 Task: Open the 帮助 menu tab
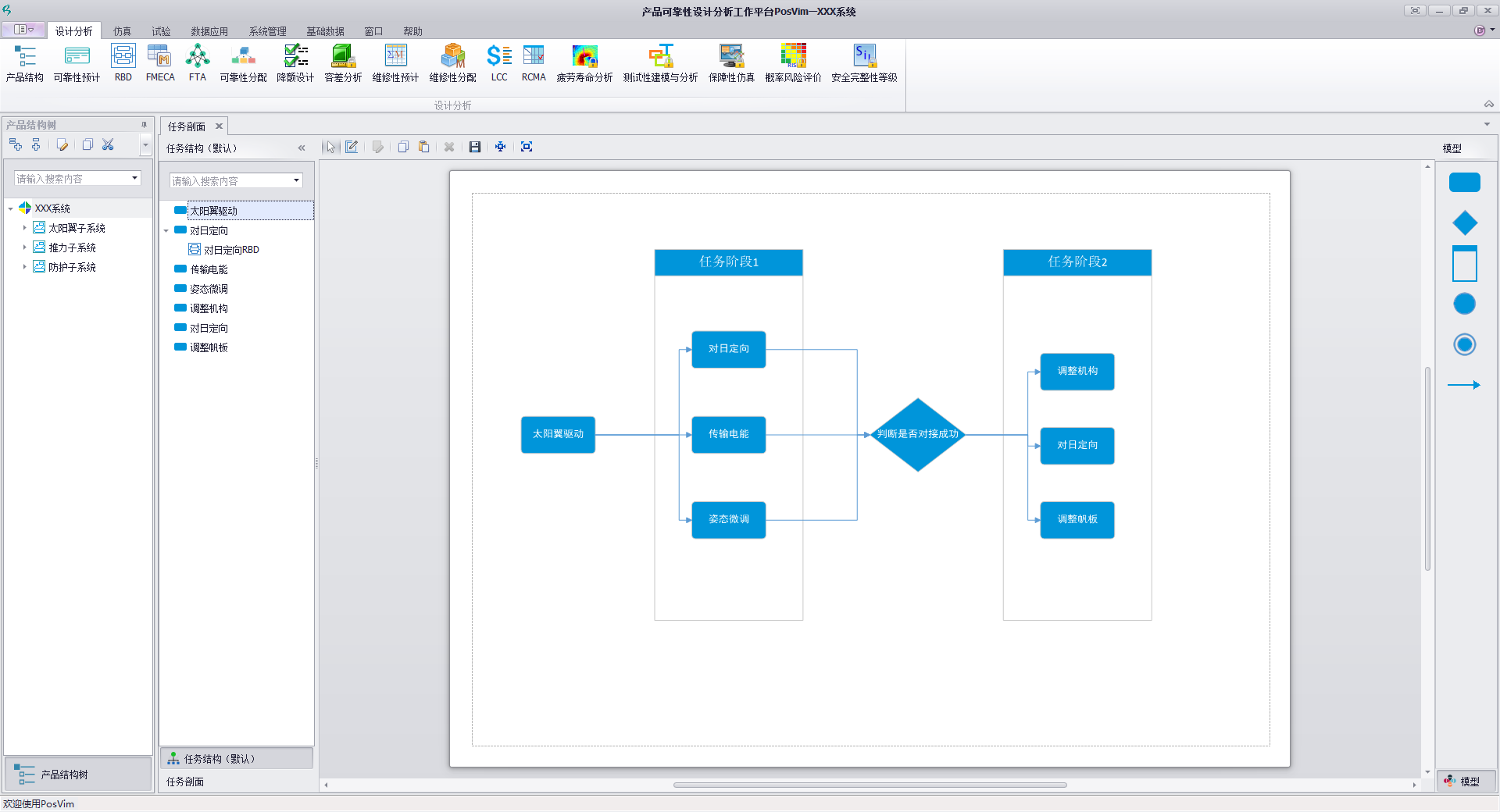(412, 31)
